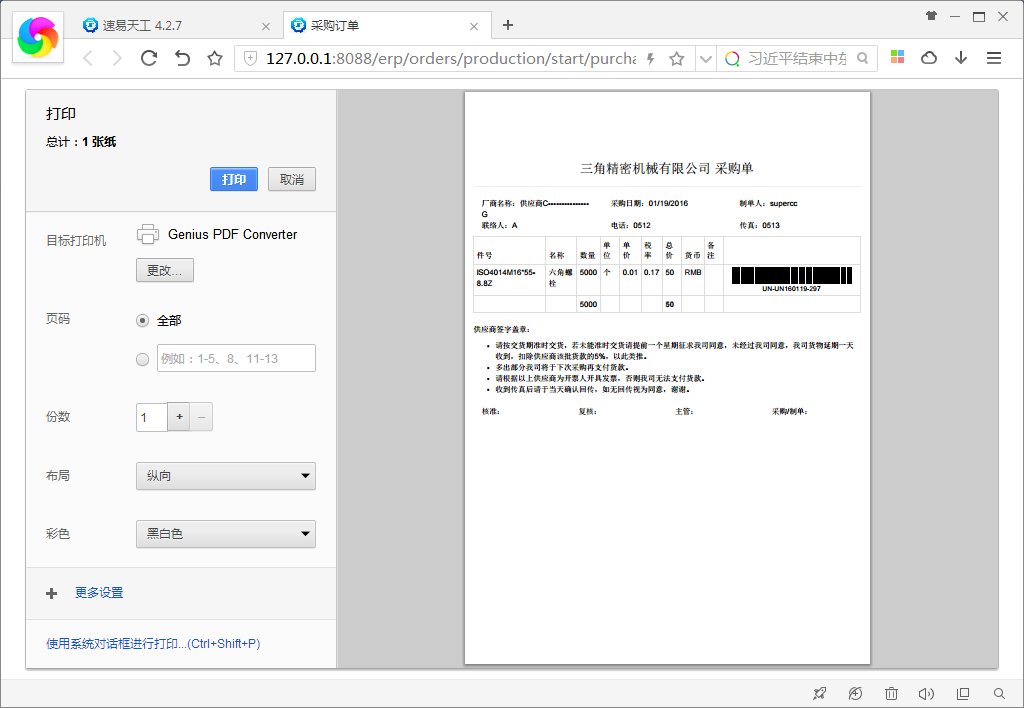Open the 布局 纵向 layout dropdown
The height and width of the screenshot is (708, 1024).
coord(225,476)
